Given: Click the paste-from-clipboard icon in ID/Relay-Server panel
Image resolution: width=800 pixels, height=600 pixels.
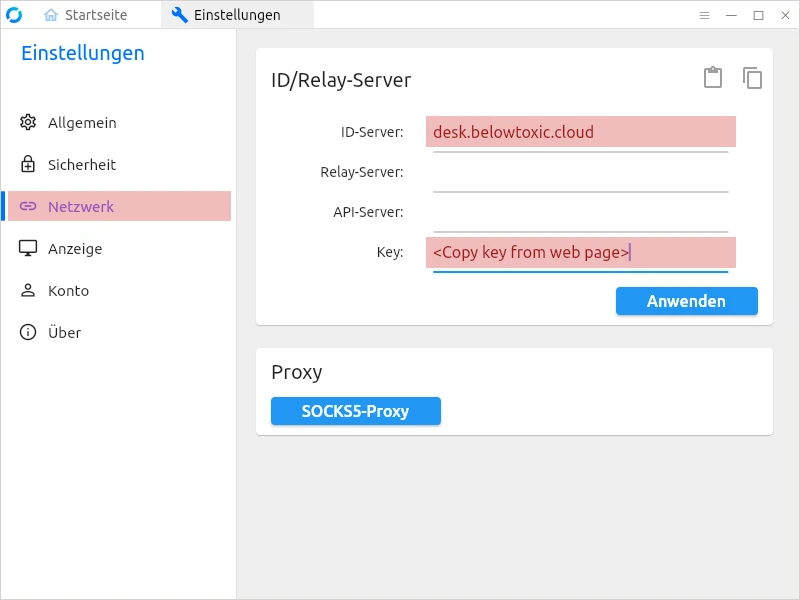Looking at the screenshot, I should 713,78.
